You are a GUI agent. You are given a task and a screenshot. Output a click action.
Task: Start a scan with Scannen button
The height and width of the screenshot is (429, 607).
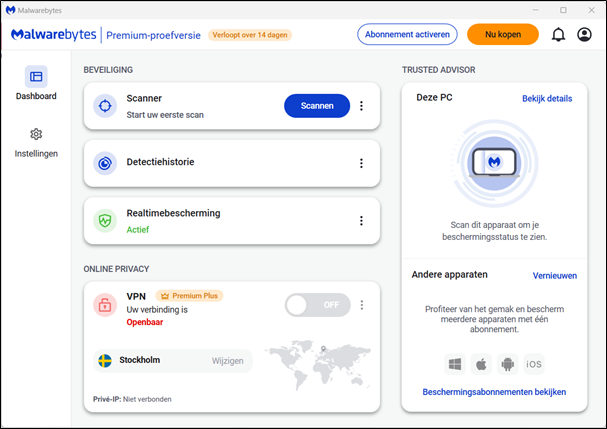[x=317, y=106]
